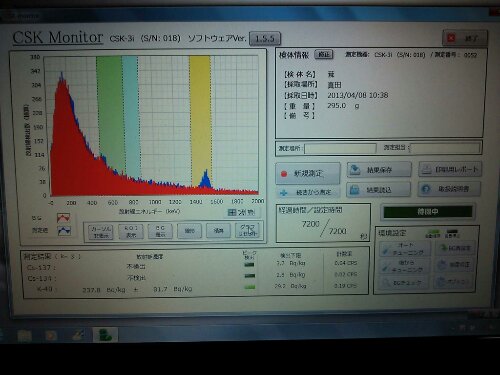
Task: Start Auto Tuning (オートチューニング)
Action: tap(405, 249)
